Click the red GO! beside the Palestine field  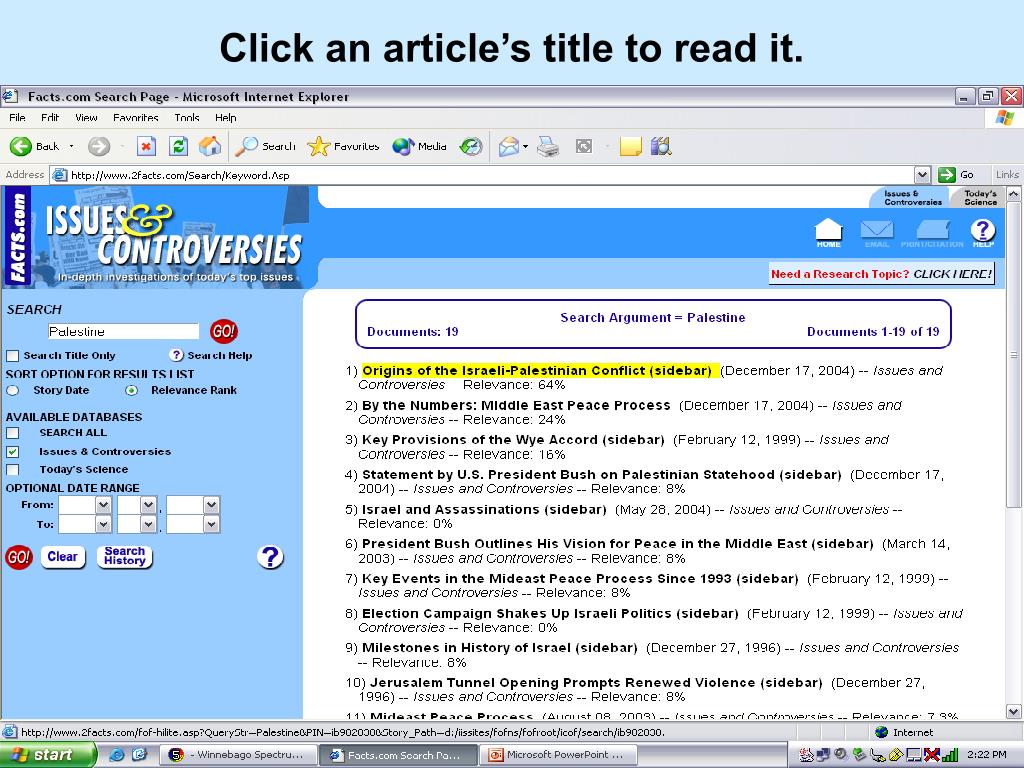pos(223,331)
